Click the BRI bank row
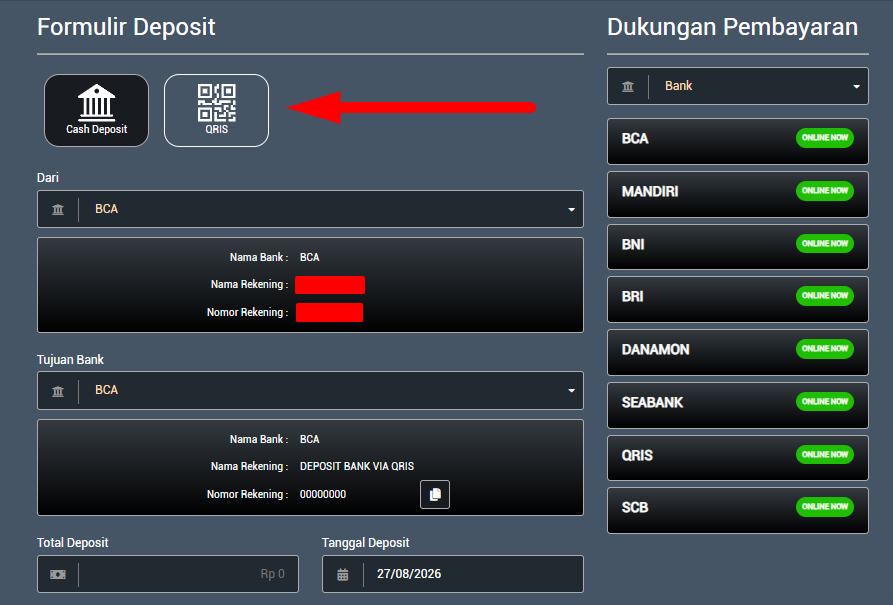 pos(738,299)
